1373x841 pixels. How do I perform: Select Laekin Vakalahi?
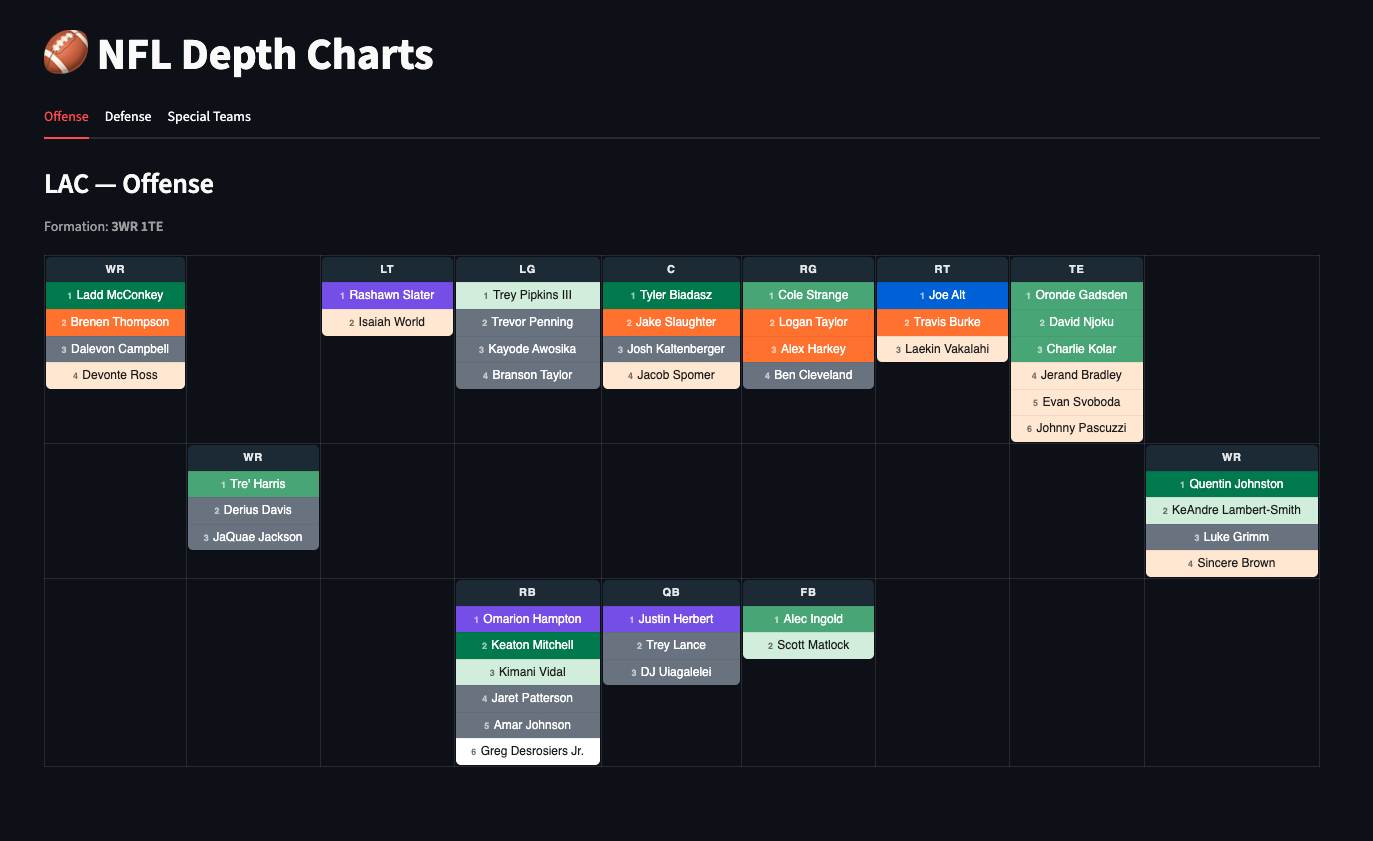[942, 349]
